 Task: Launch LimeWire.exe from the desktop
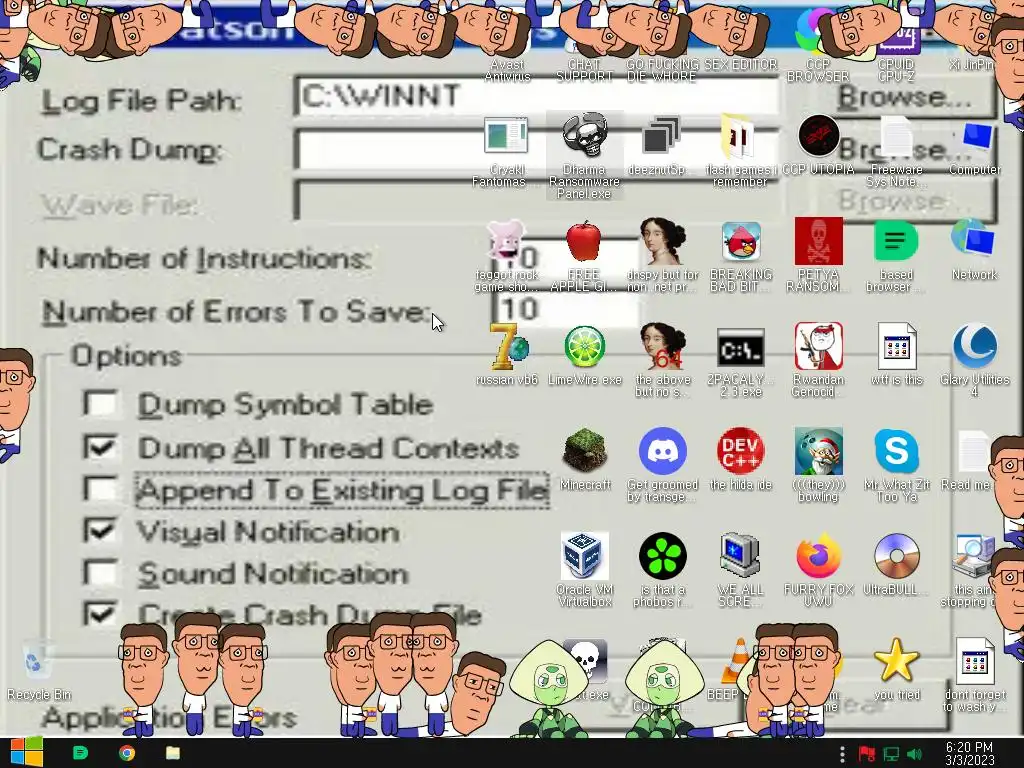[x=584, y=347]
